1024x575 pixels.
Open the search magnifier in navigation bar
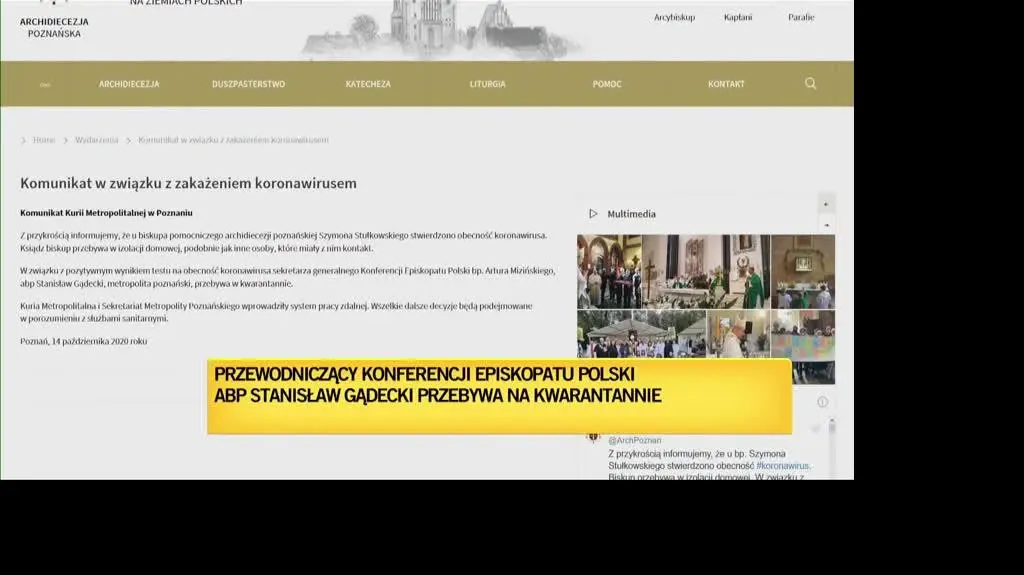[x=810, y=84]
